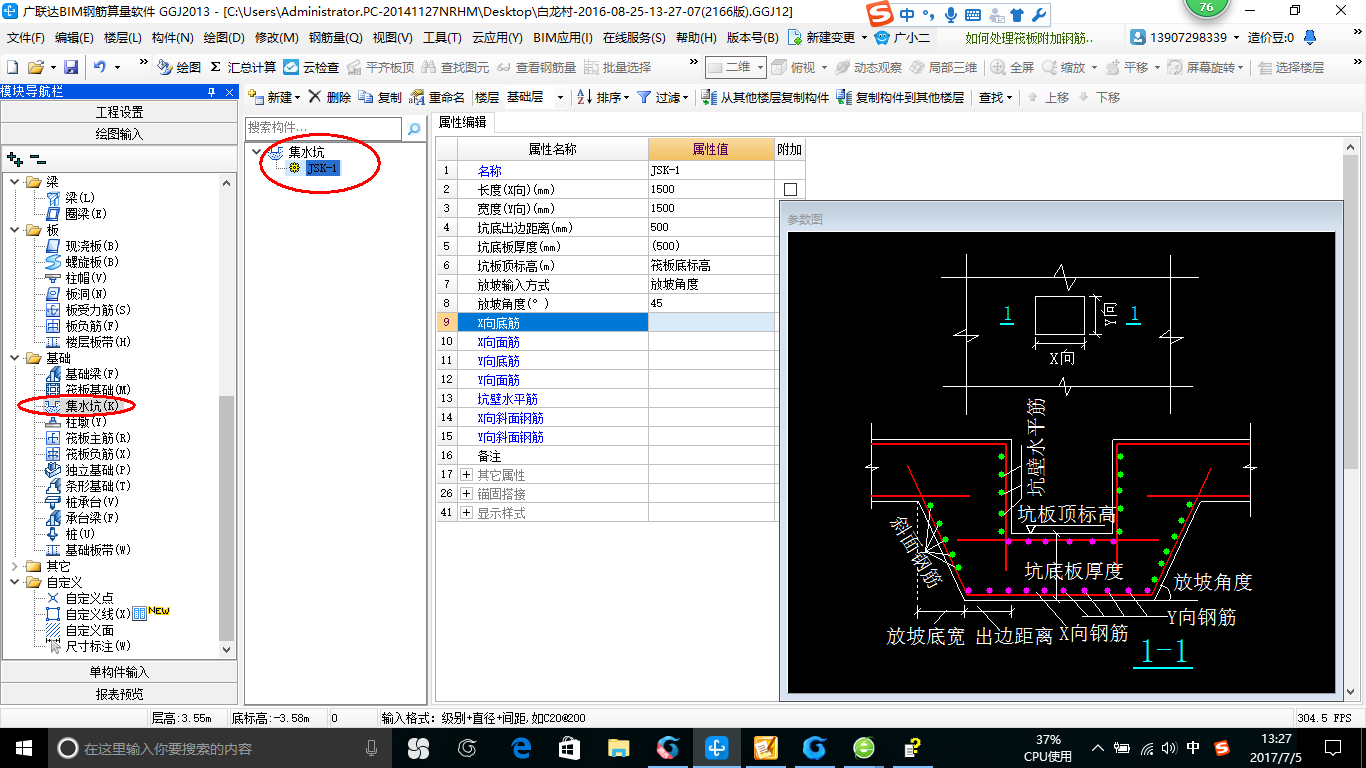Select 集水坑(K) in navigation tree
1366x768 pixels.
(92, 406)
